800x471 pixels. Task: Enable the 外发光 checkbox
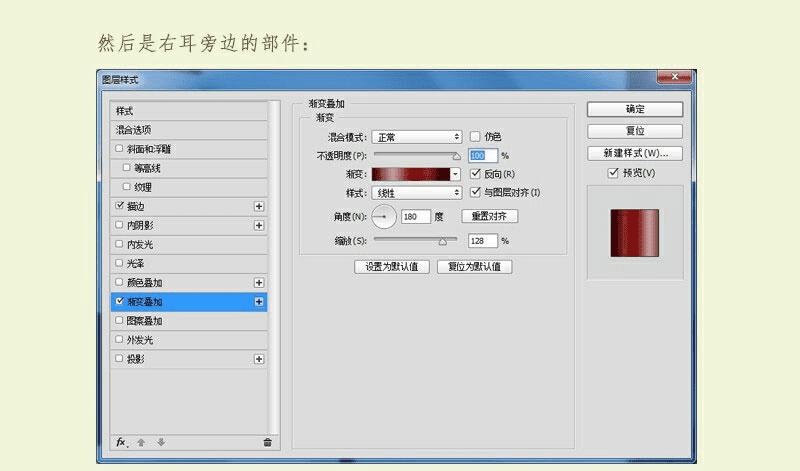(x=119, y=339)
